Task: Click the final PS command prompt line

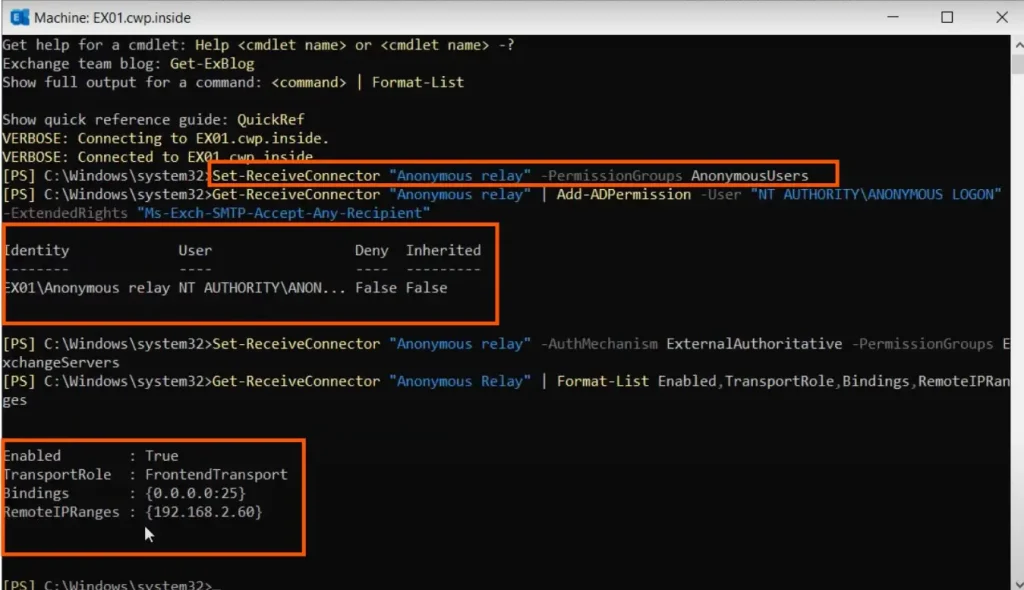Action: point(111,584)
